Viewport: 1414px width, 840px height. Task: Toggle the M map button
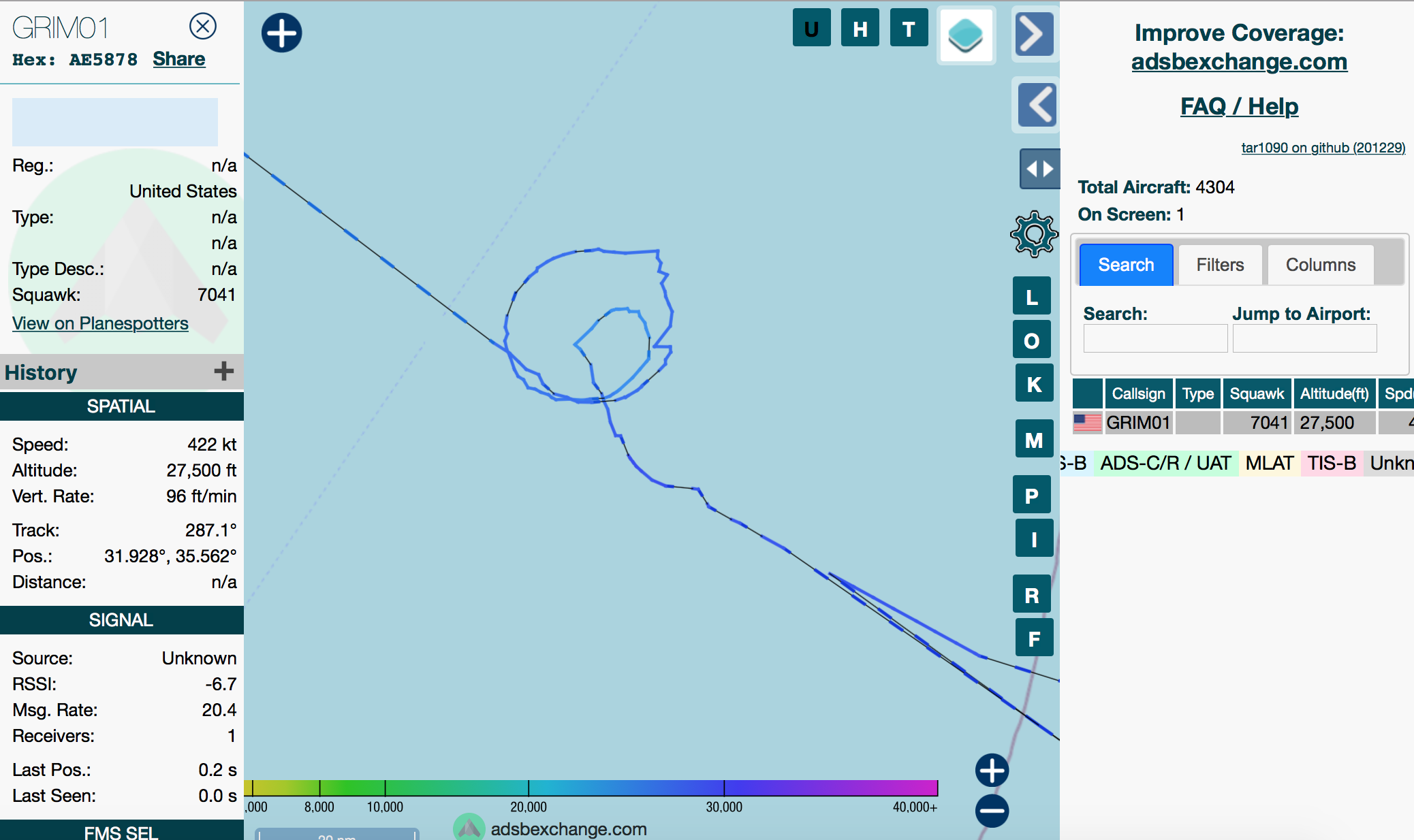1034,439
